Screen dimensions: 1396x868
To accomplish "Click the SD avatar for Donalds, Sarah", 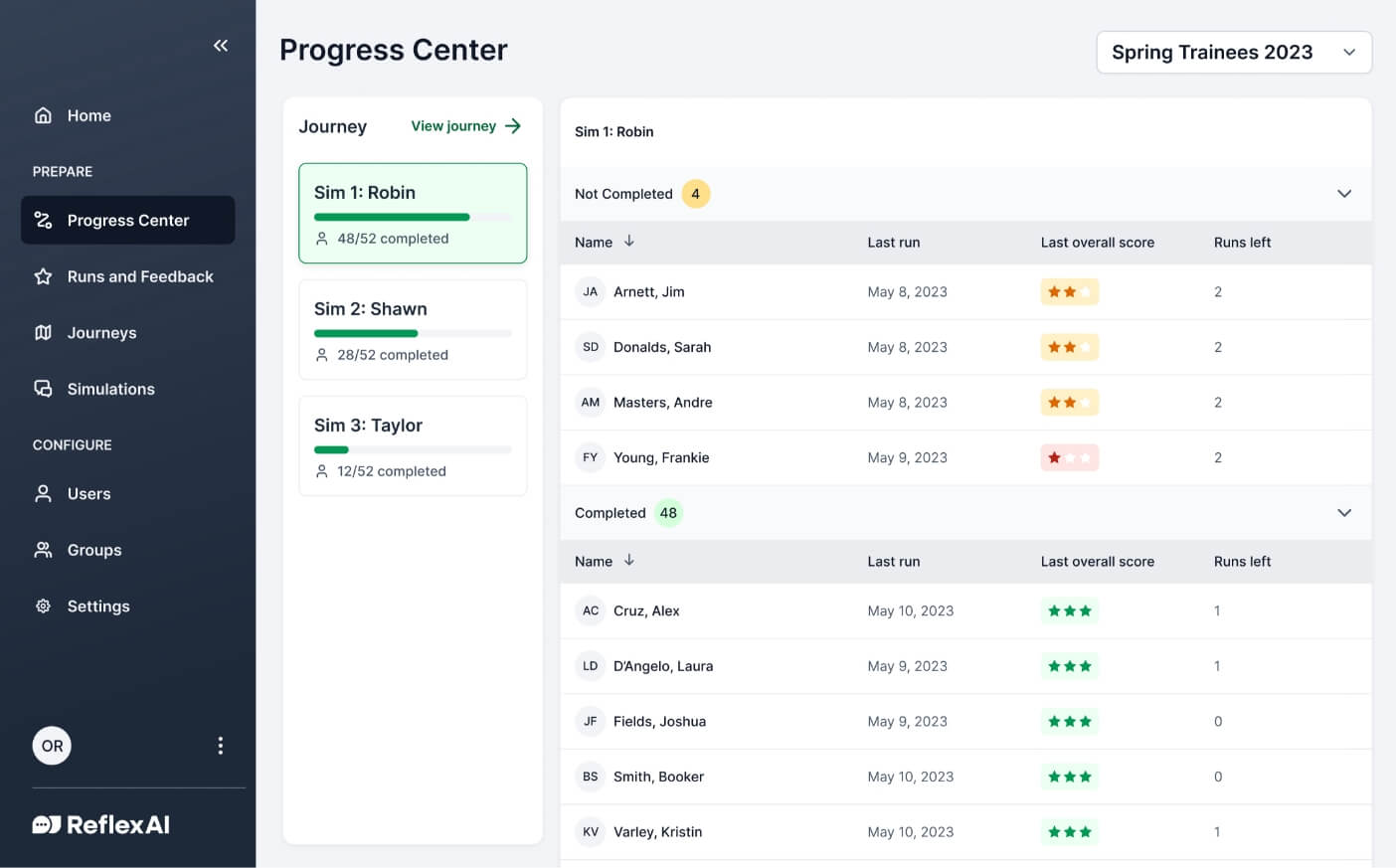I will pos(591,347).
